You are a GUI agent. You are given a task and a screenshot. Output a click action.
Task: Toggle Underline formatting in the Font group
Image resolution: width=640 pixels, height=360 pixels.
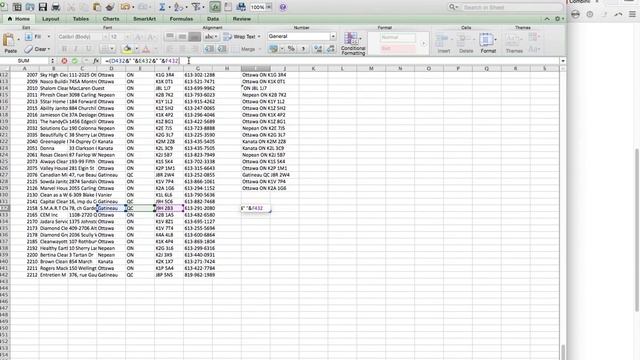(x=88, y=49)
